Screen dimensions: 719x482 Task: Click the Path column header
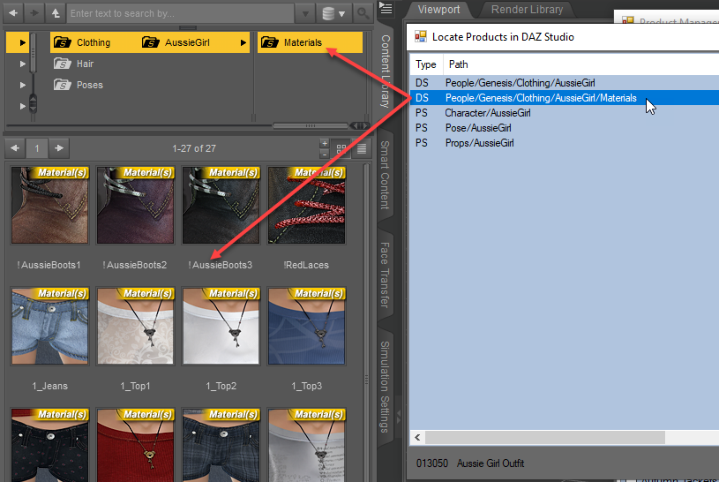click(x=458, y=64)
